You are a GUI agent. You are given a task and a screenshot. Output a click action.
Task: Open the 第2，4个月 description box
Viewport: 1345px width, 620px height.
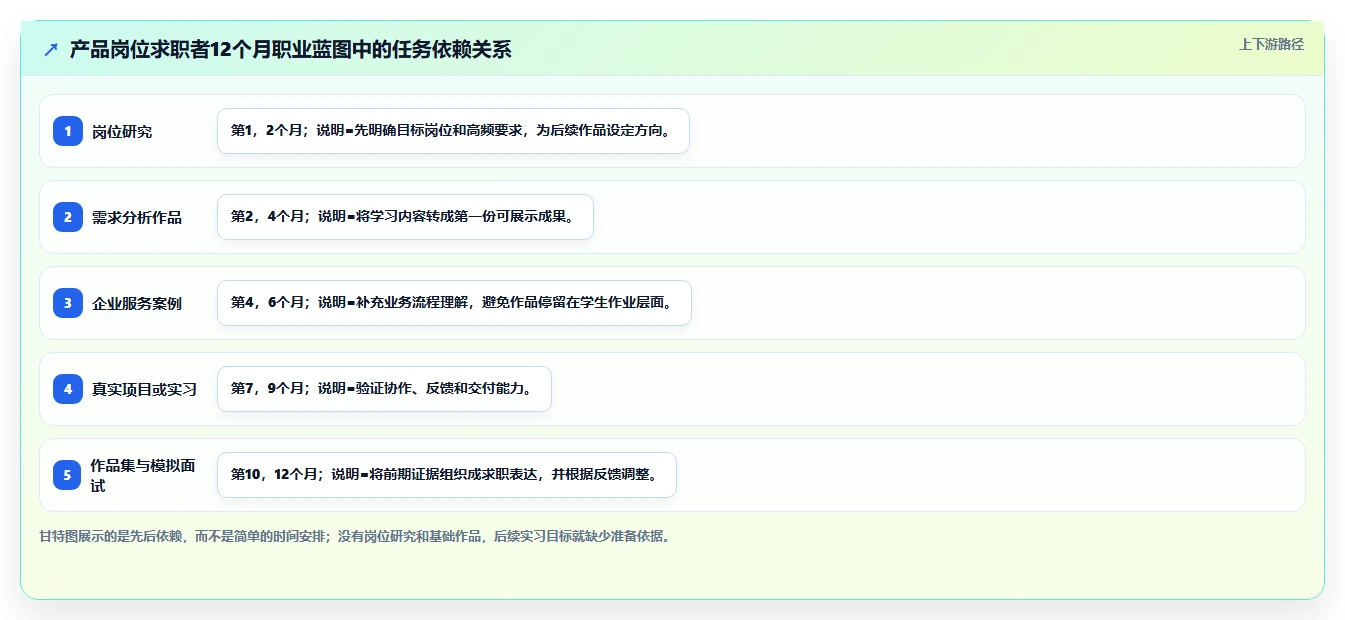pos(405,217)
